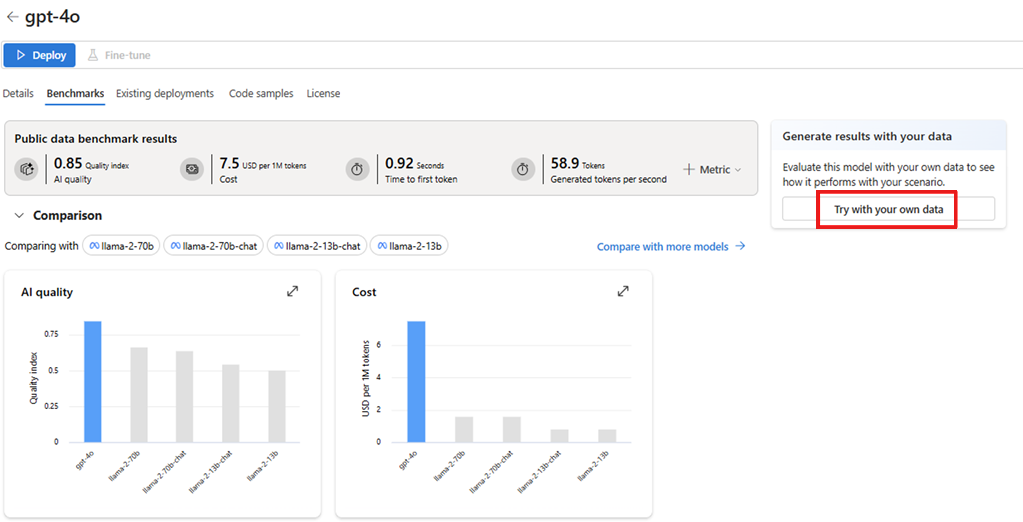Select the Code samples tab
The height and width of the screenshot is (522, 1023).
click(x=261, y=93)
